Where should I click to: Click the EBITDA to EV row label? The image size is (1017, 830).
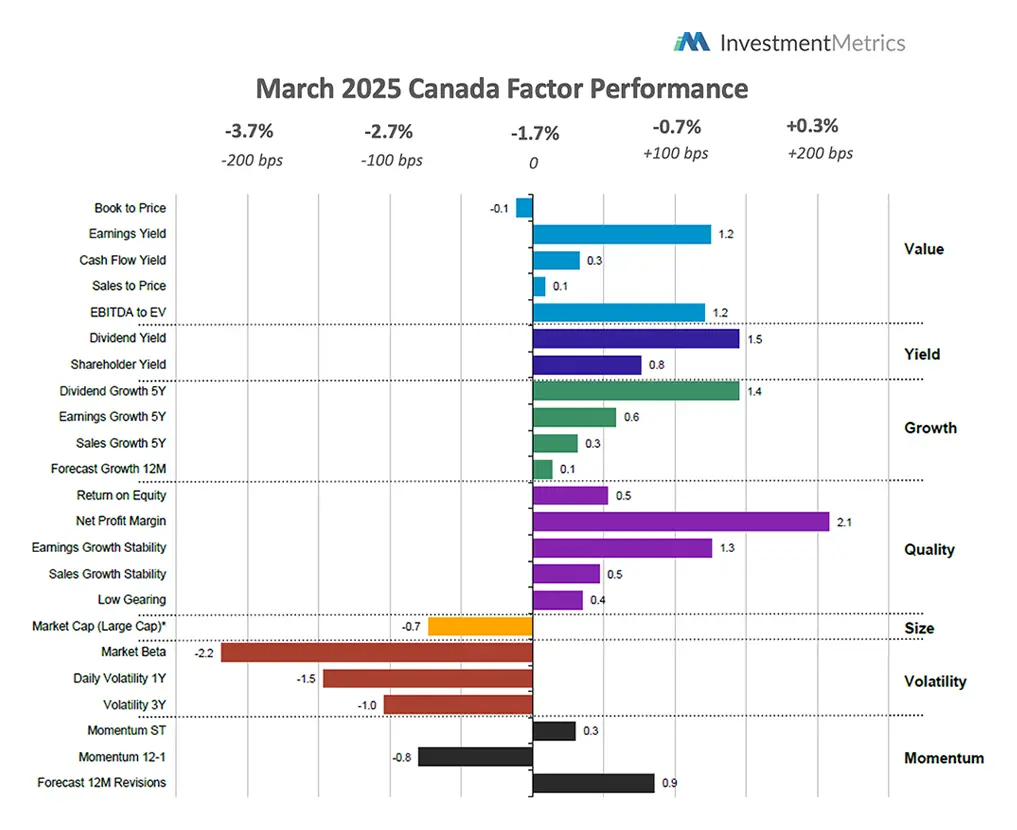[x=124, y=313]
